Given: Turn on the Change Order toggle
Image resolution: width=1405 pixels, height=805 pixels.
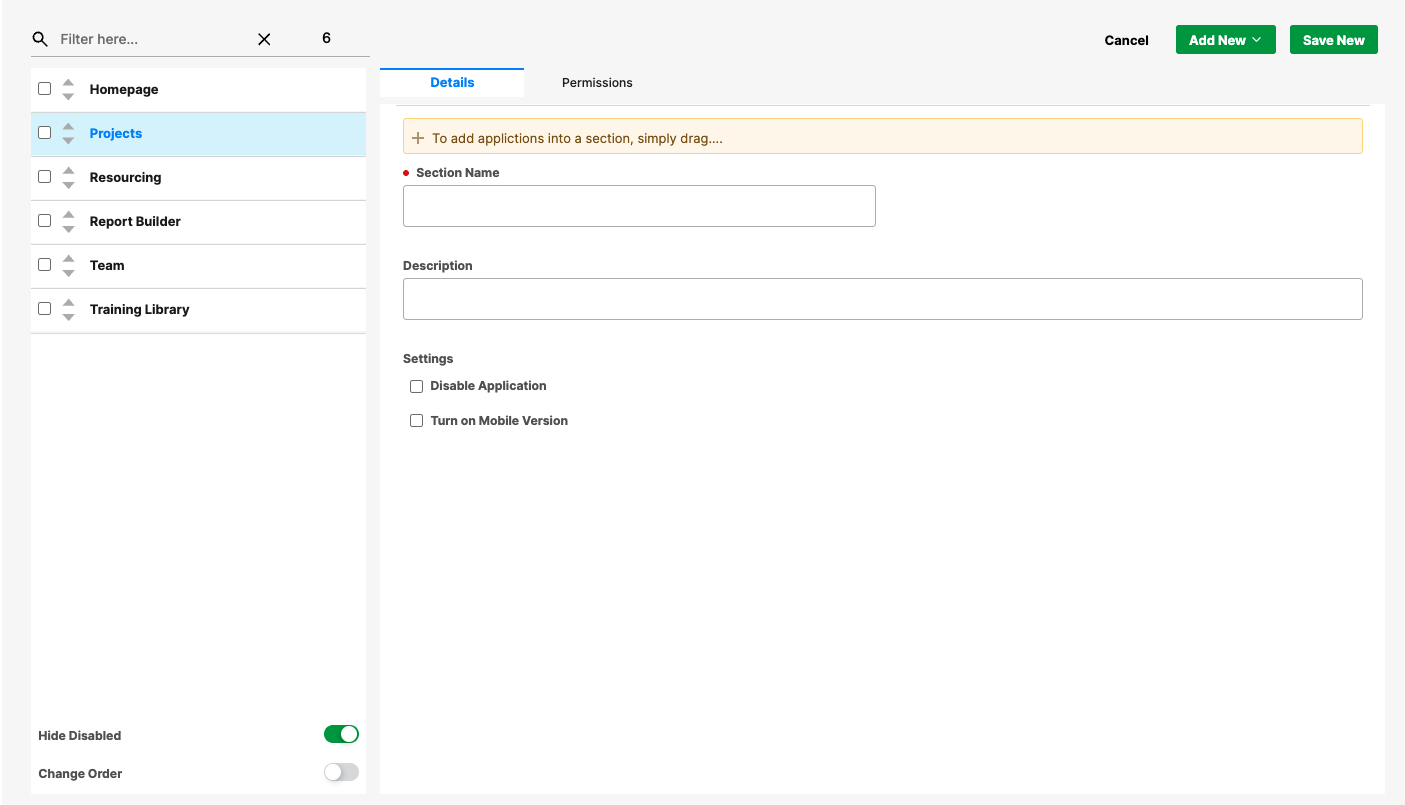Looking at the screenshot, I should point(341,772).
